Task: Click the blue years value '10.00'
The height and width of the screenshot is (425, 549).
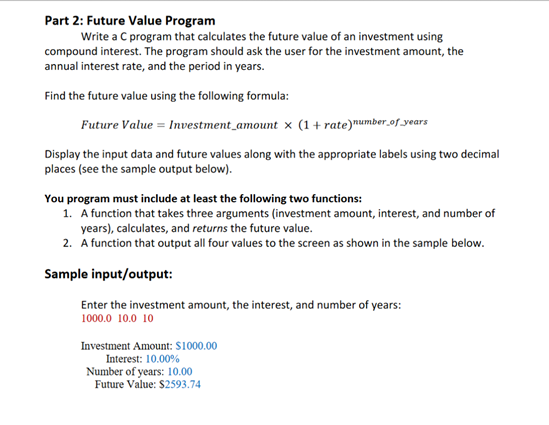Action: (180, 371)
